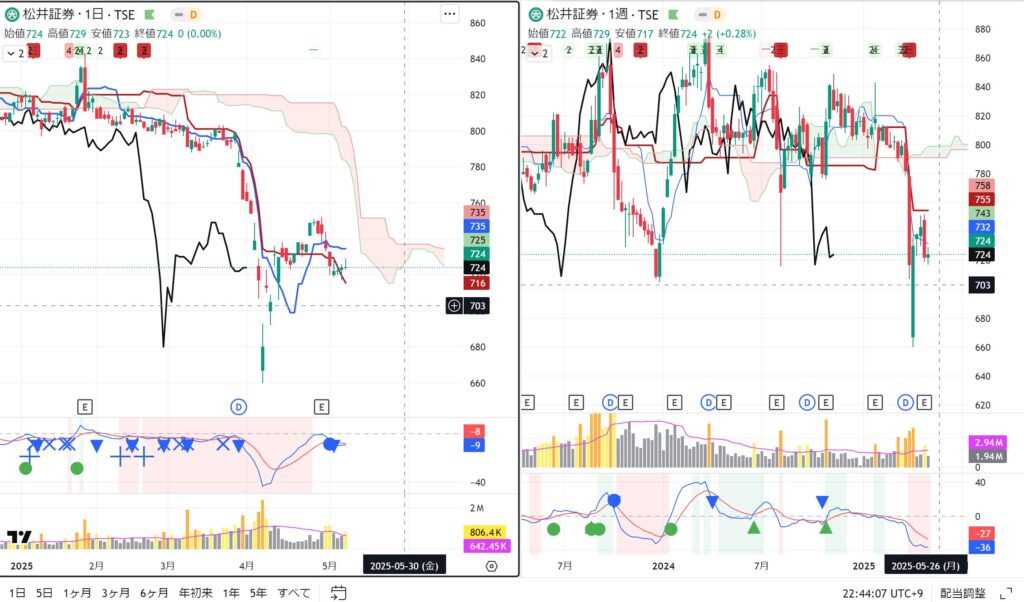Click the 3月 label on daily time axis
The height and width of the screenshot is (602, 1024).
click(168, 565)
